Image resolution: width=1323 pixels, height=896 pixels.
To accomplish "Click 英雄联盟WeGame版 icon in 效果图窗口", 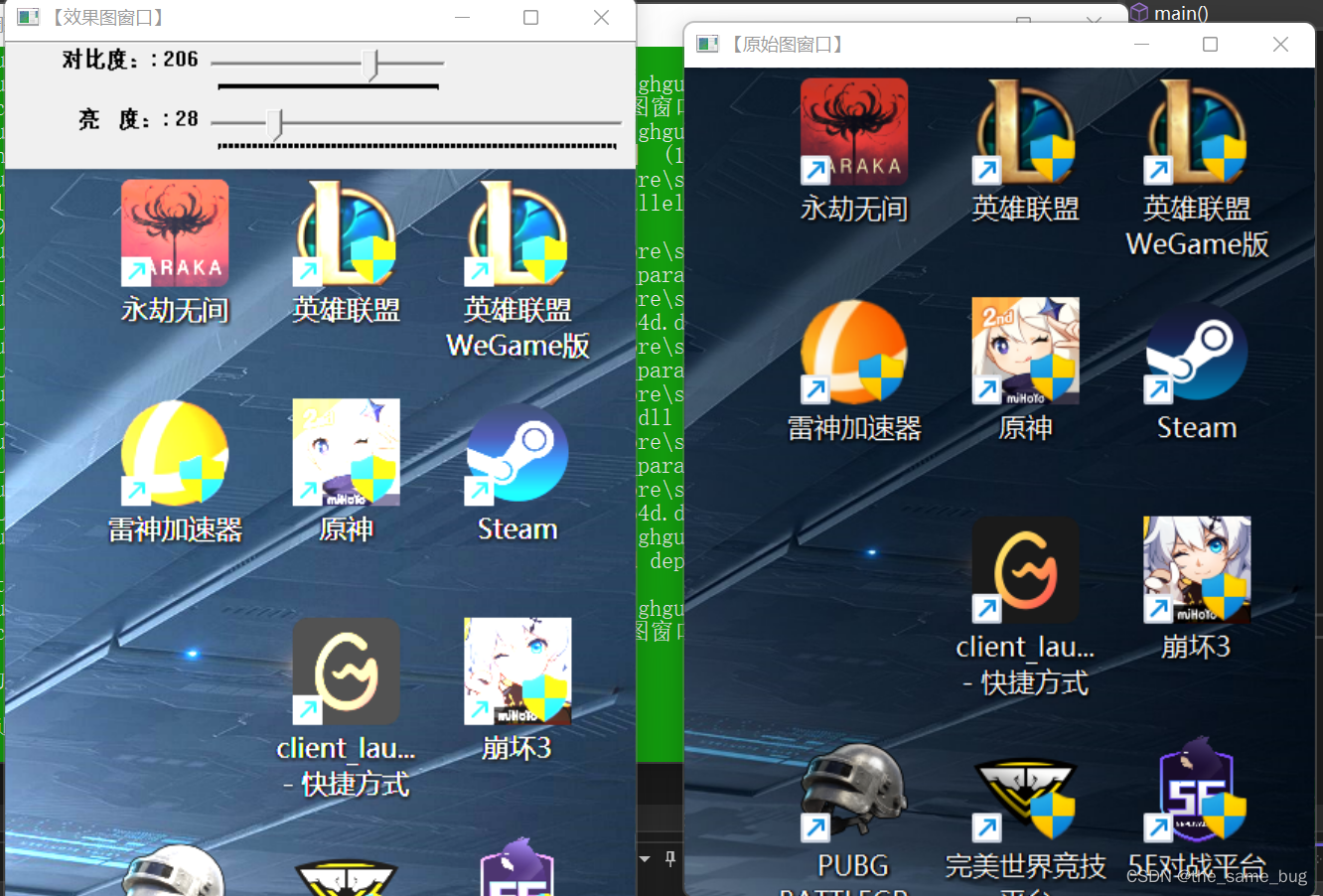I will 517,233.
